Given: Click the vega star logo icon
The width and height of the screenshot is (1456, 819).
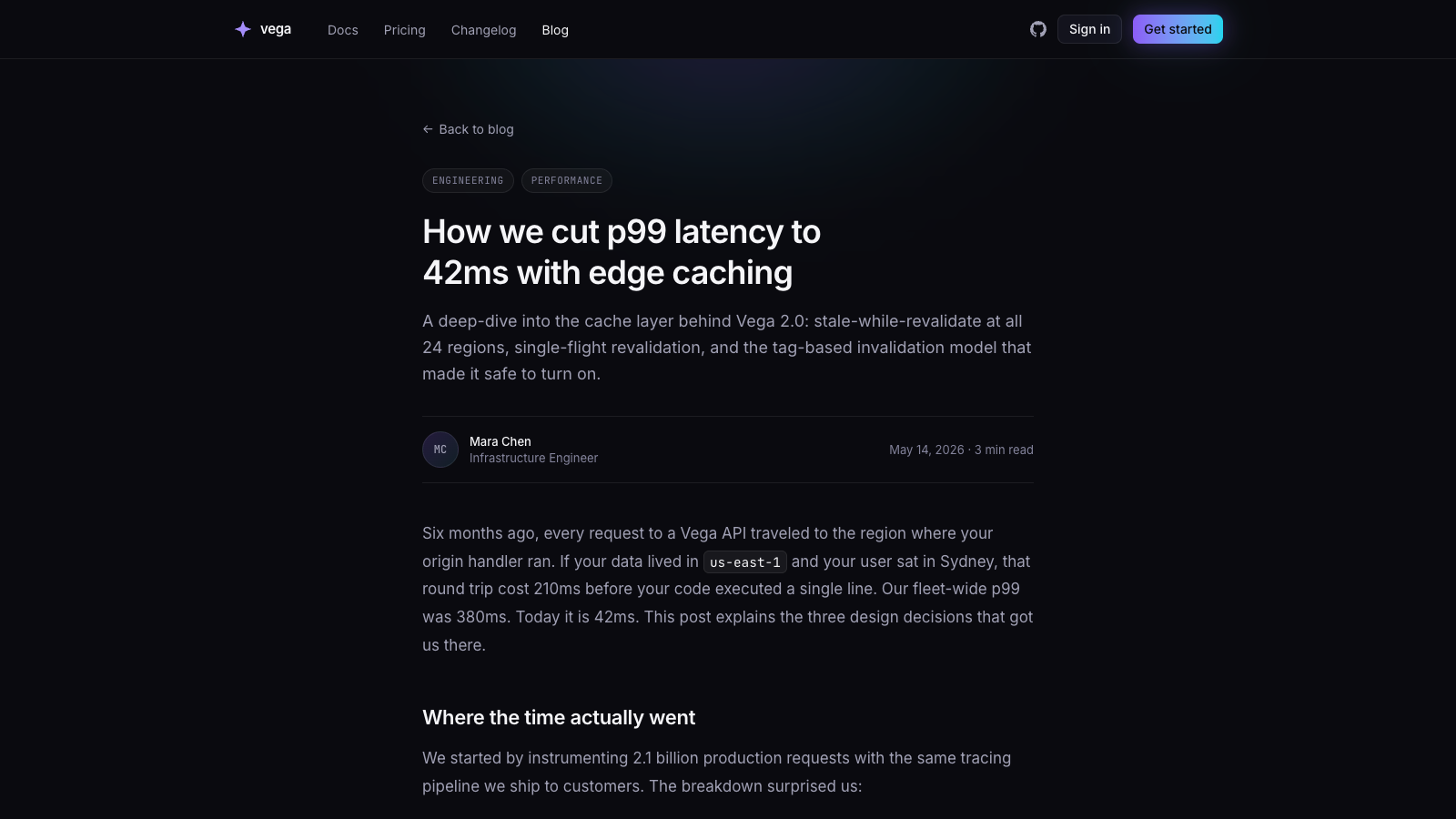Looking at the screenshot, I should pyautogui.click(x=243, y=29).
